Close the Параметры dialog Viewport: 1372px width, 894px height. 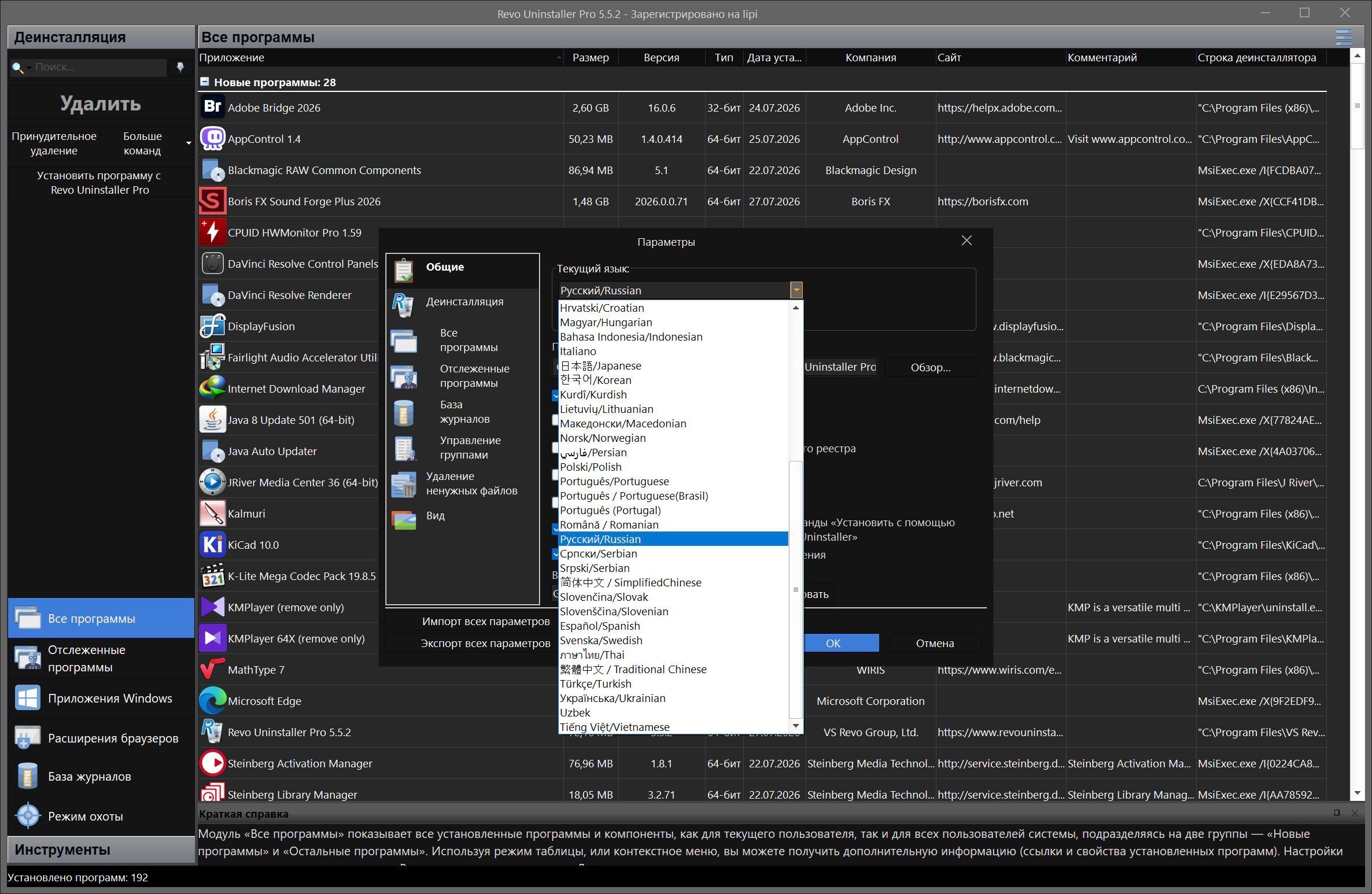(967, 241)
